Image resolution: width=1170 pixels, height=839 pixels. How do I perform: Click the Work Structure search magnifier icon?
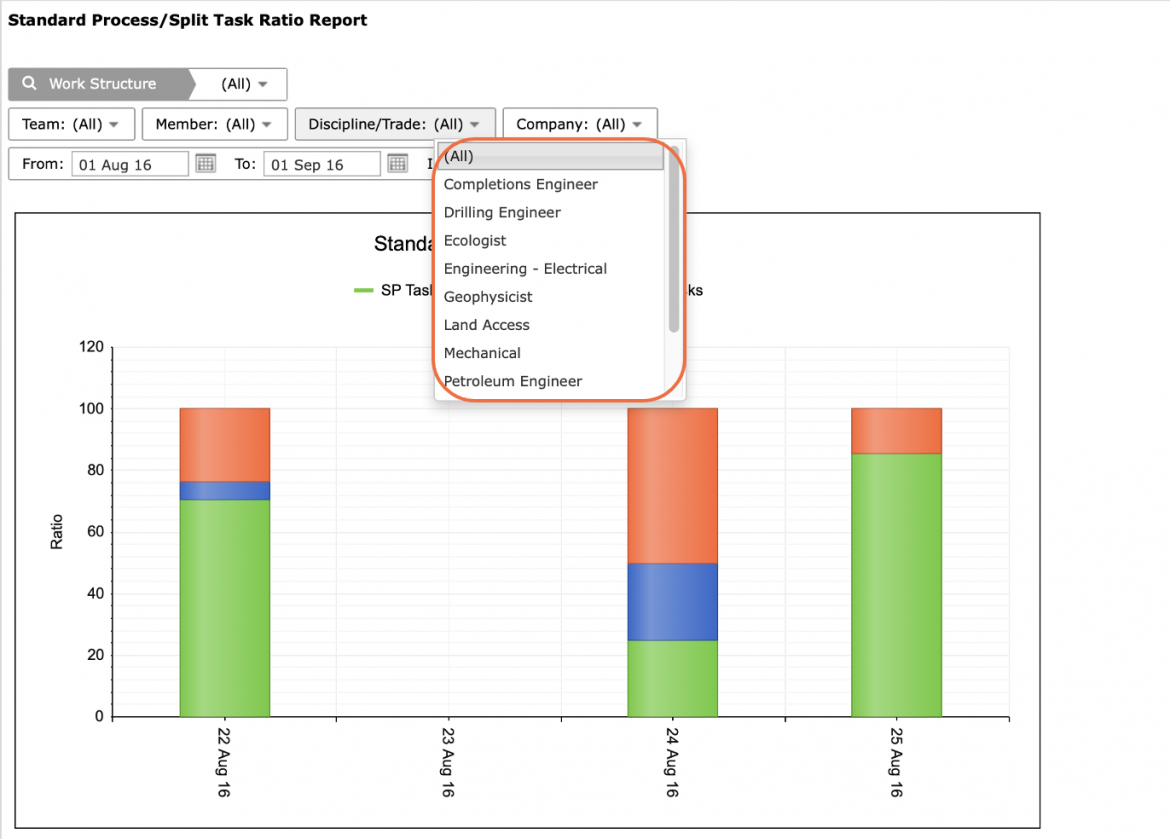pyautogui.click(x=29, y=83)
